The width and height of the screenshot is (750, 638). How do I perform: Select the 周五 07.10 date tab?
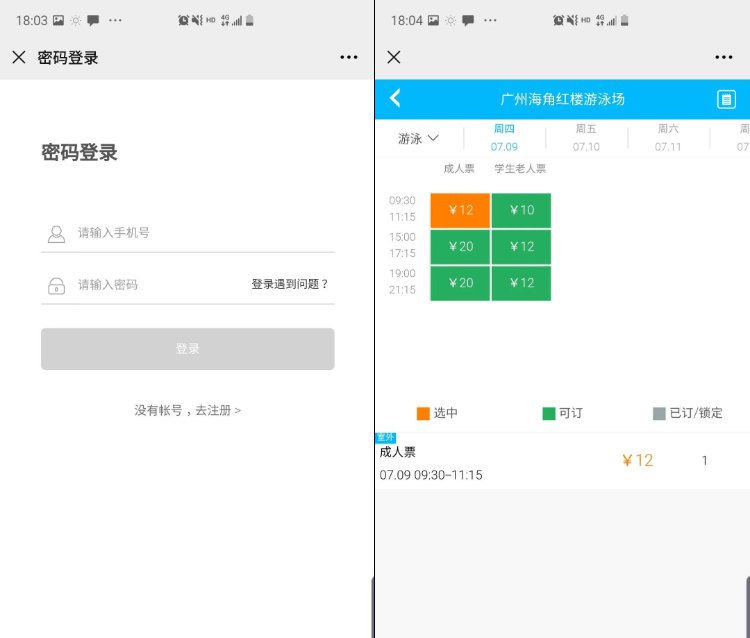pyautogui.click(x=586, y=138)
